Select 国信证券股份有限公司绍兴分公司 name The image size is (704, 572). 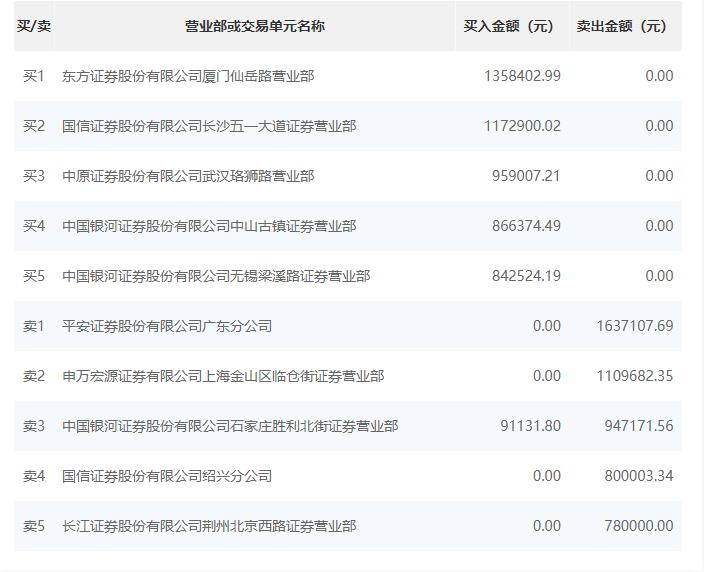pyautogui.click(x=167, y=475)
